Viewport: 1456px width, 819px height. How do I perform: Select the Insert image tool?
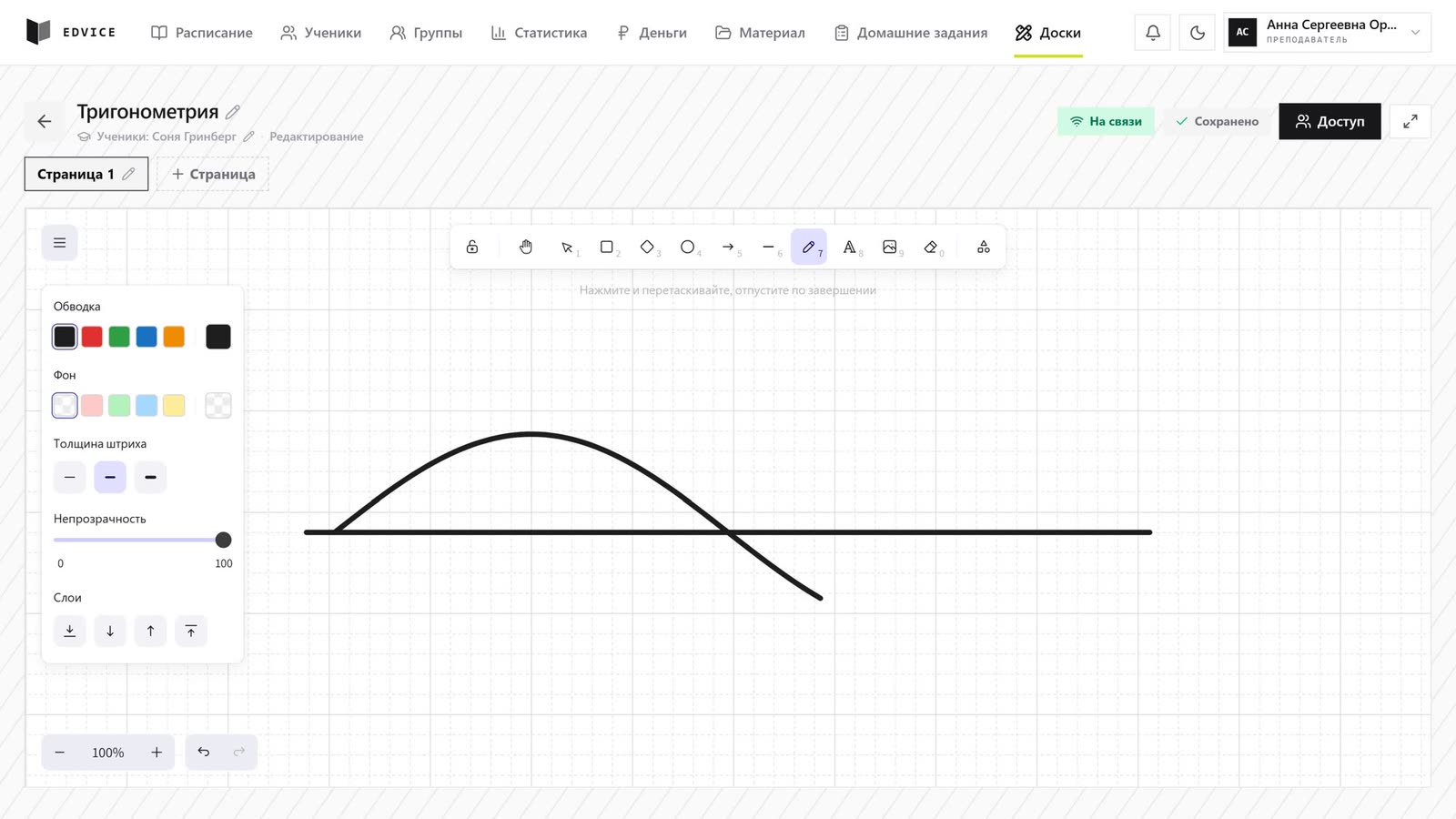pyautogui.click(x=890, y=247)
